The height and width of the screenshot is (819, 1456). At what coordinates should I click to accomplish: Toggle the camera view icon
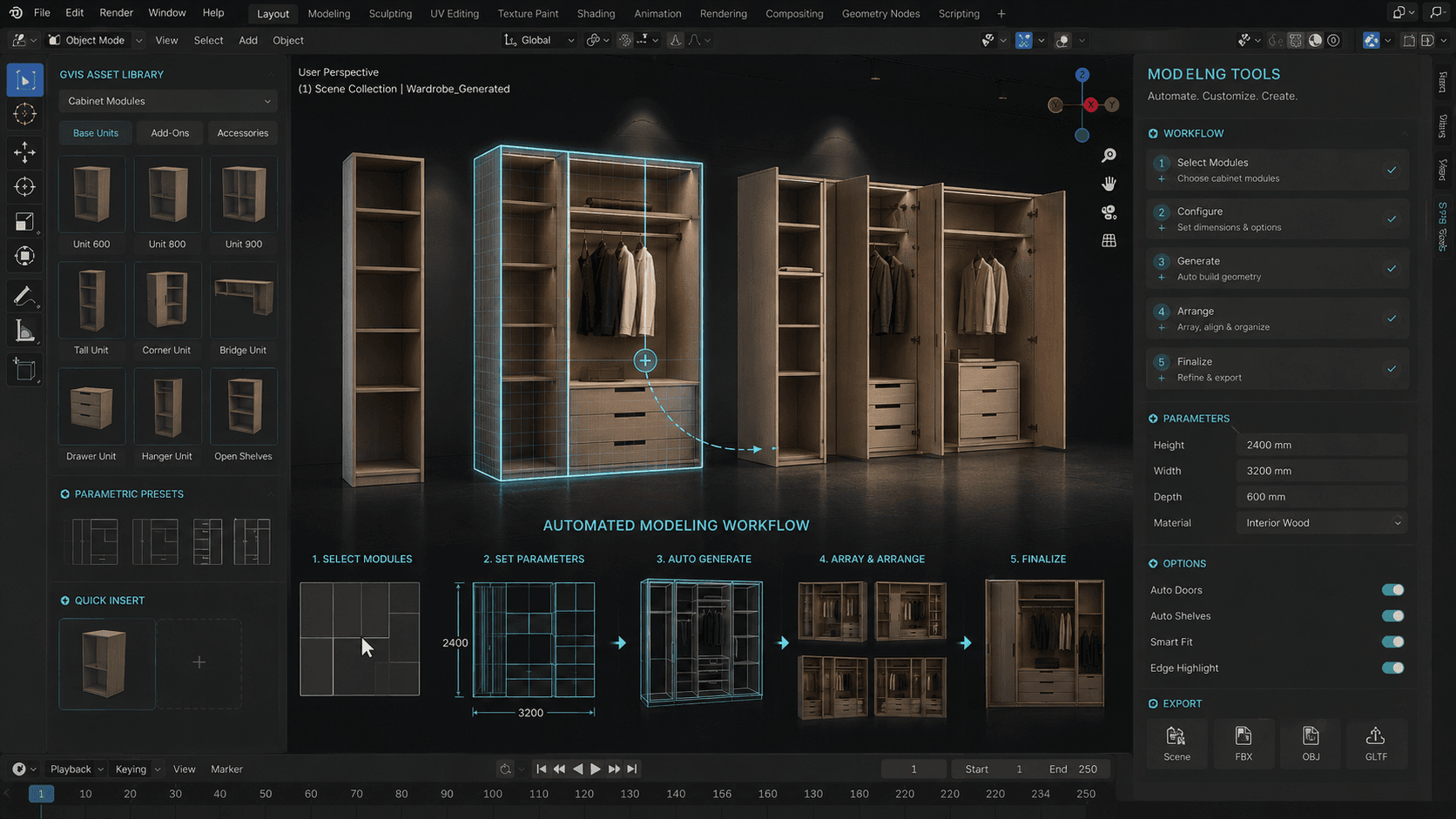pos(1109,212)
